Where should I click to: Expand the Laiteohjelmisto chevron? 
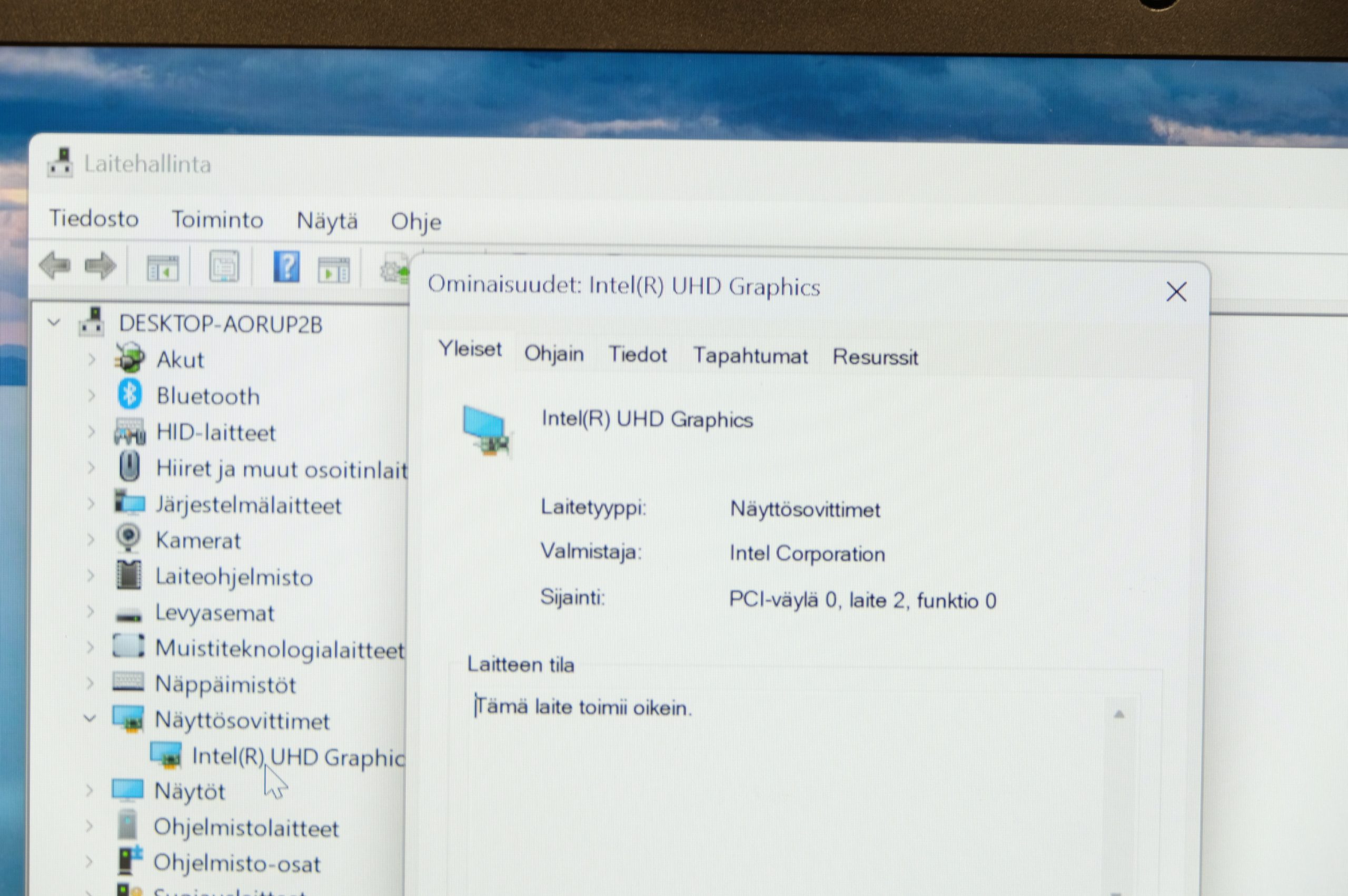tap(90, 575)
